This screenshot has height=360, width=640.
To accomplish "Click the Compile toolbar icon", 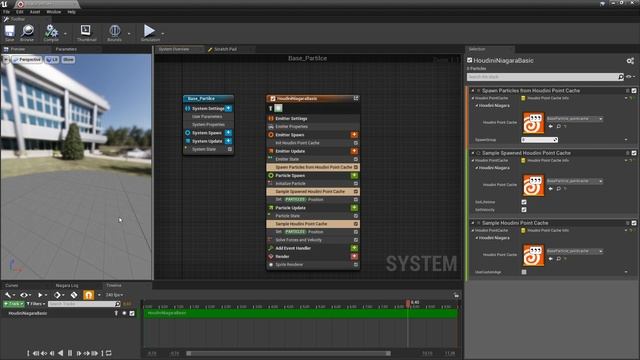I will [x=51, y=31].
